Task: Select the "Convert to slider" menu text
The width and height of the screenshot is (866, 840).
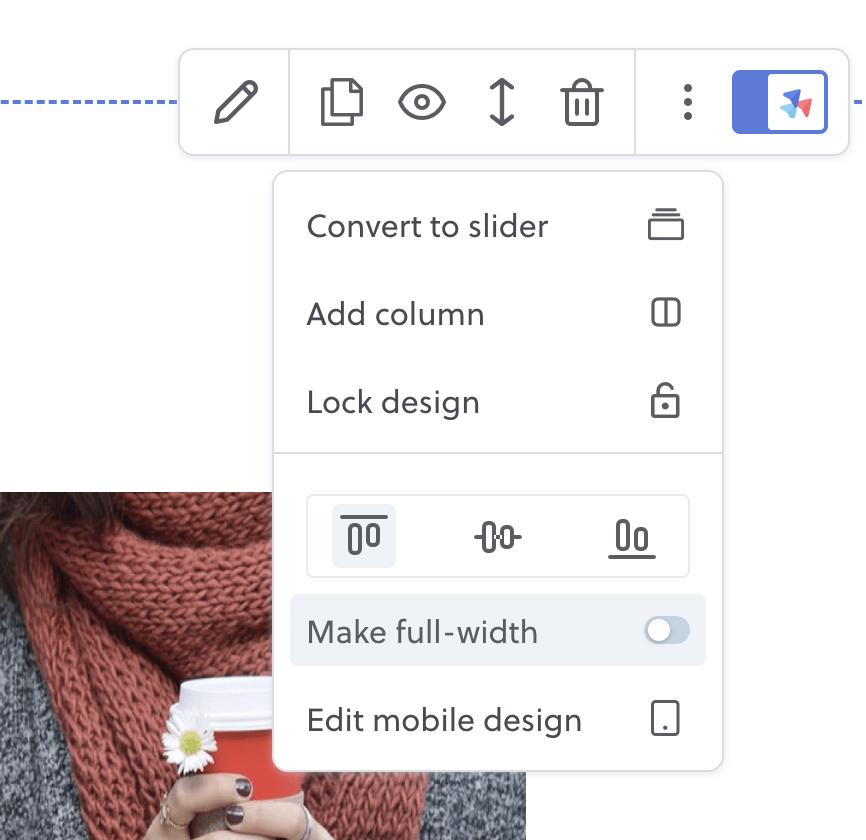Action: 427,226
